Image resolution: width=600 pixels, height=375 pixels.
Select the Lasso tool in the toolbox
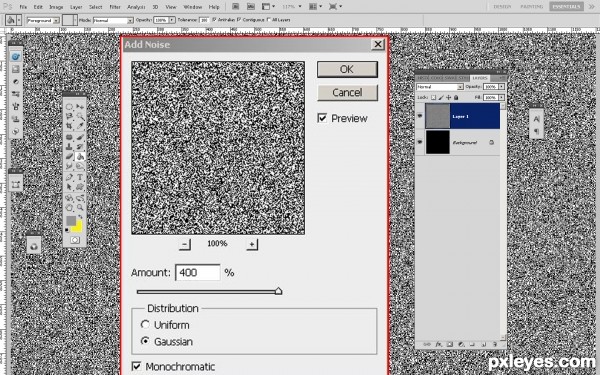click(x=69, y=116)
